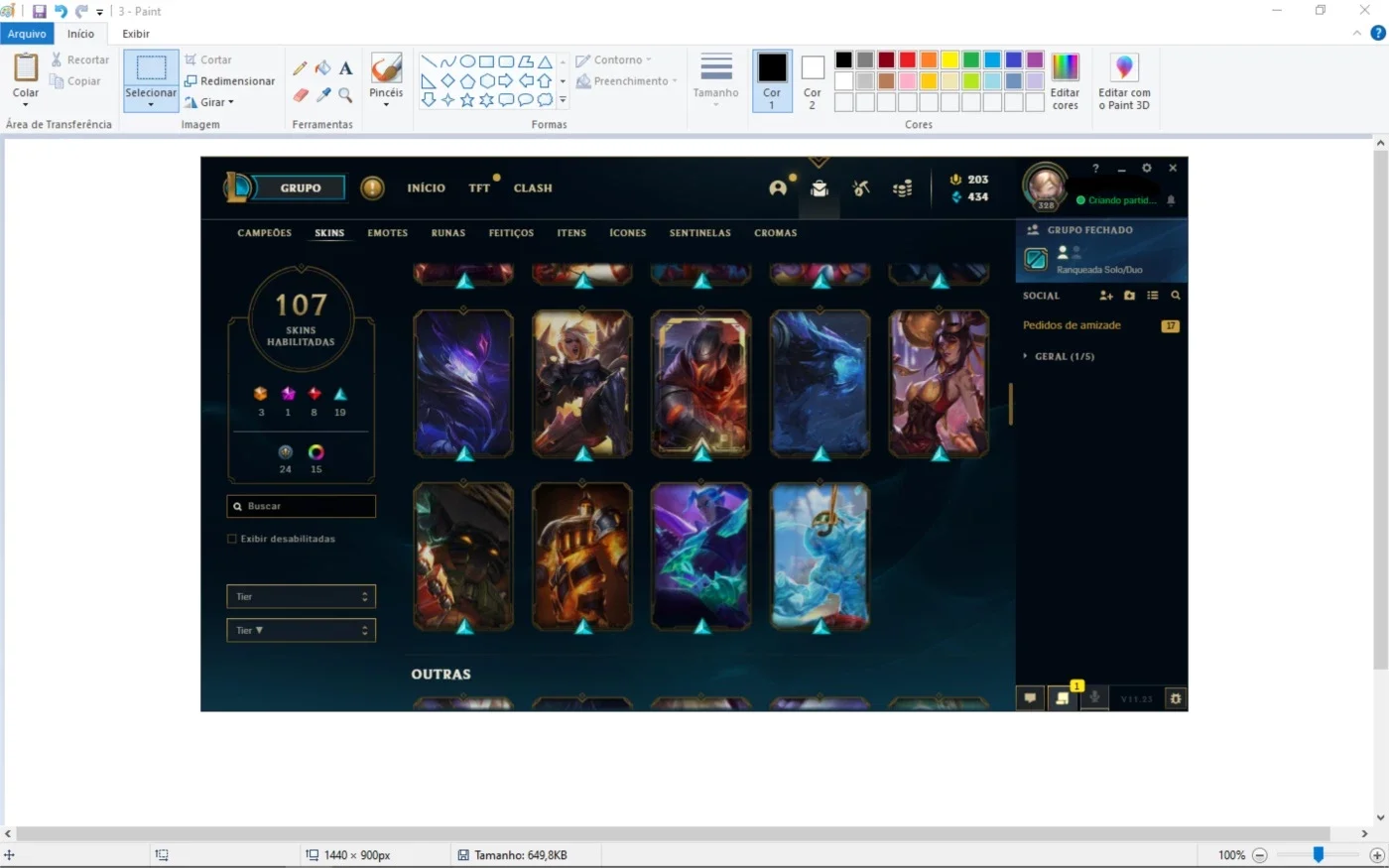Go to League INÍCIO page
Viewport: 1389px width, 868px height.
click(x=427, y=187)
